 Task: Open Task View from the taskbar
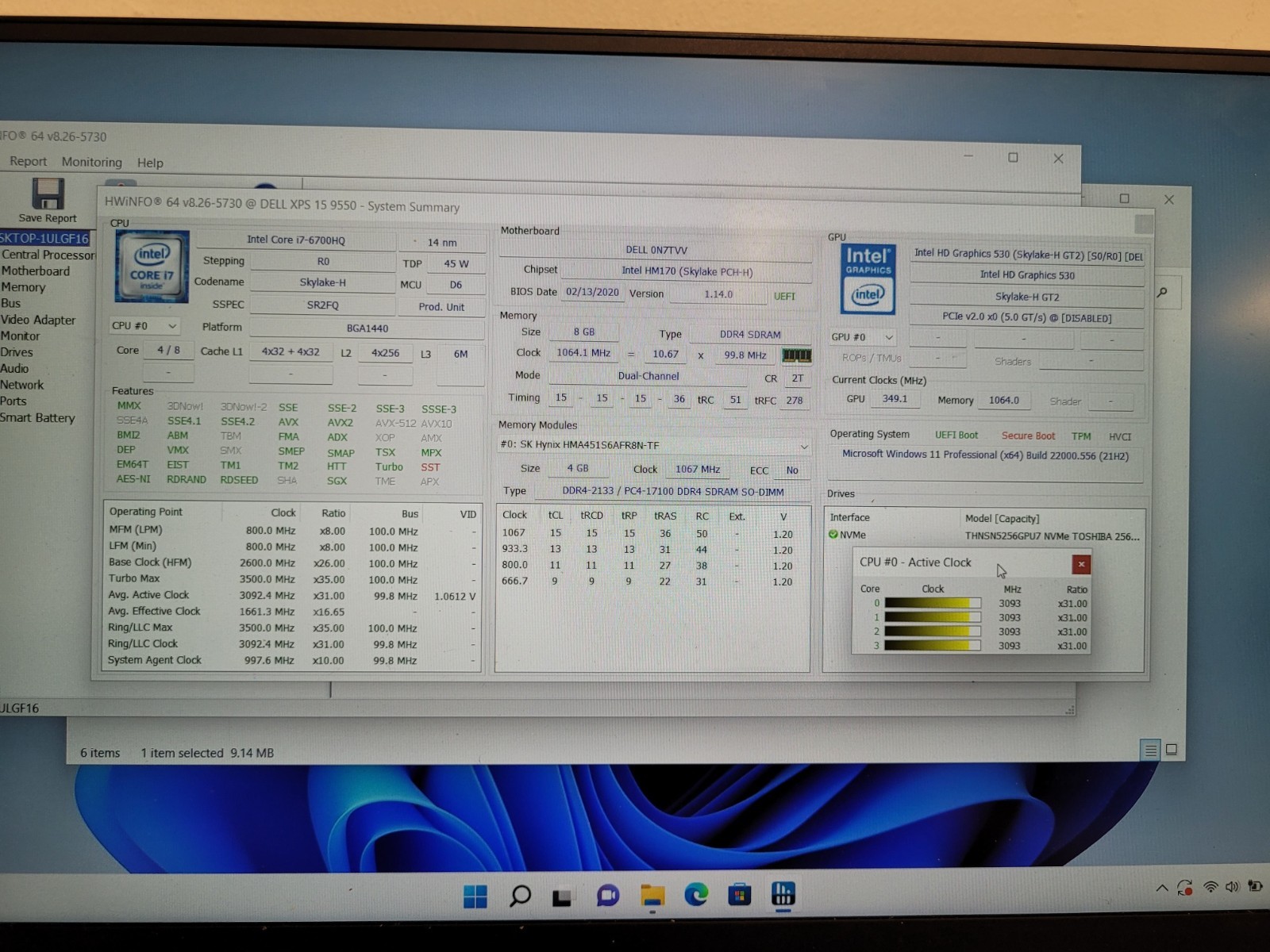click(563, 897)
